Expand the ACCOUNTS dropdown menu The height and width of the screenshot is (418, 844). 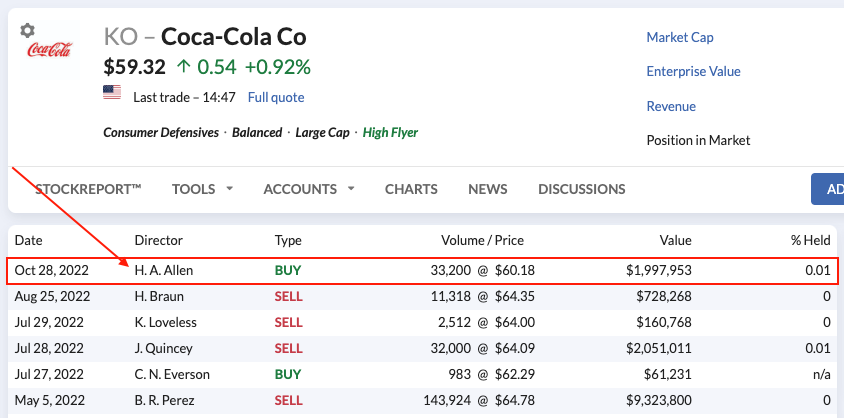point(309,189)
